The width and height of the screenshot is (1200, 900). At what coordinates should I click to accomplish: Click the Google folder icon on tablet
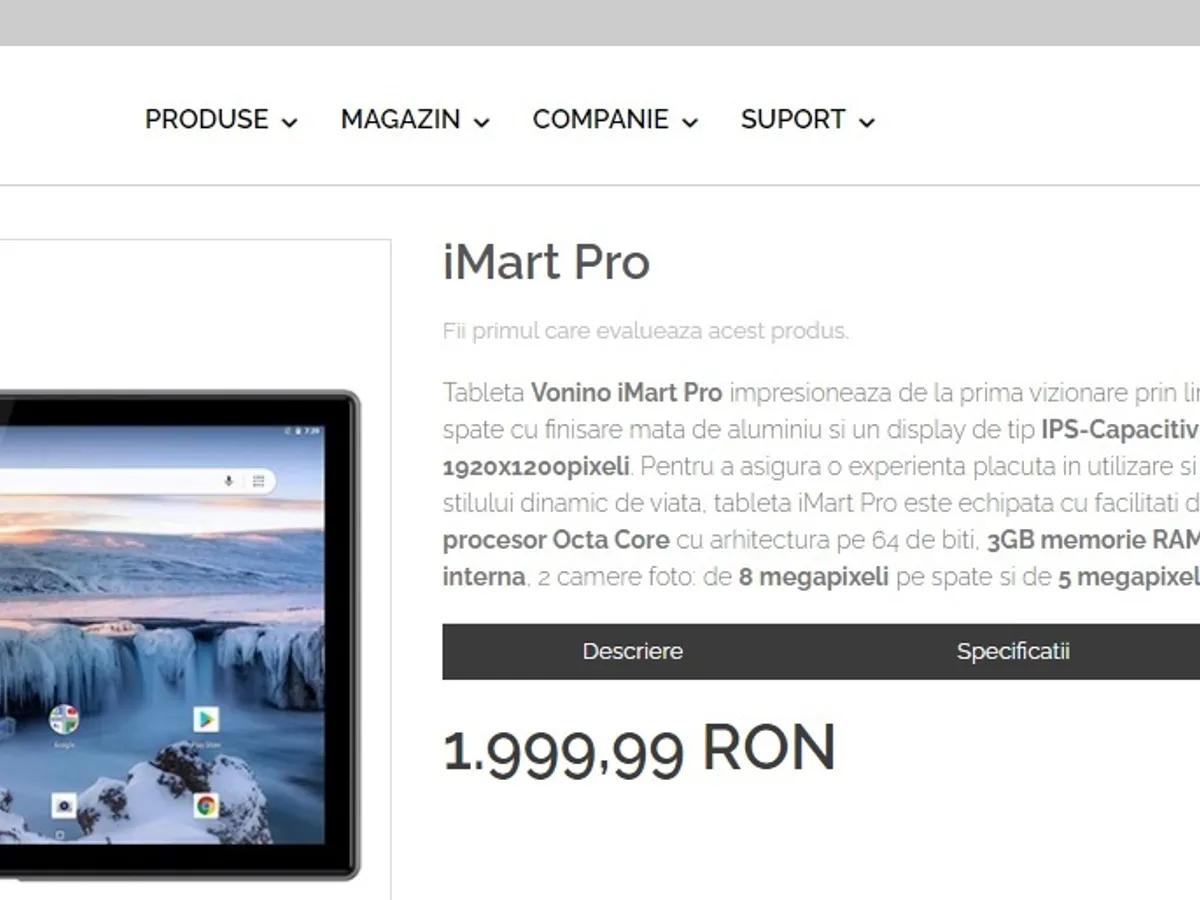(64, 719)
